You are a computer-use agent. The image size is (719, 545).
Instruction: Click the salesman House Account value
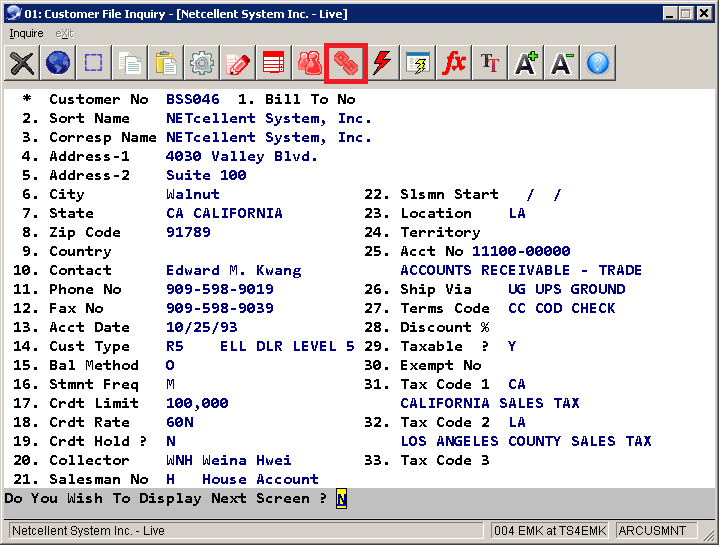[260, 479]
